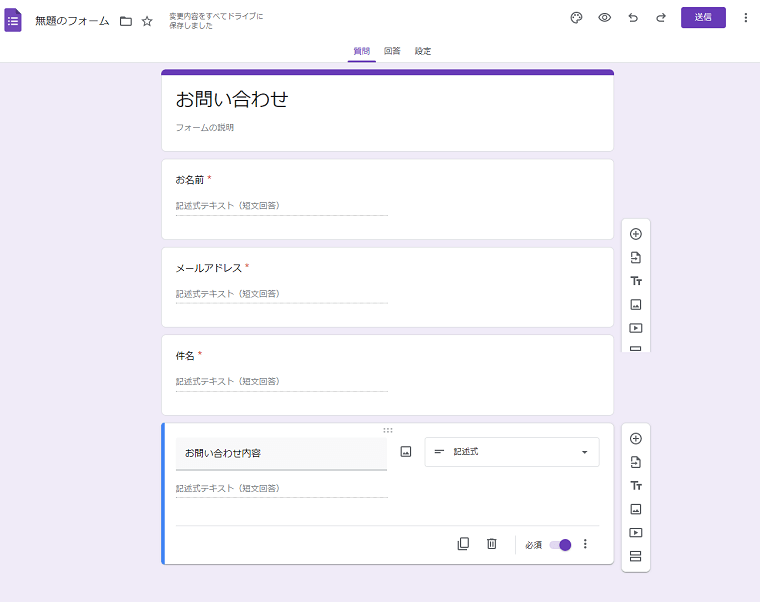
Task: Delete the お問い合わせ内容 question
Action: 491,544
